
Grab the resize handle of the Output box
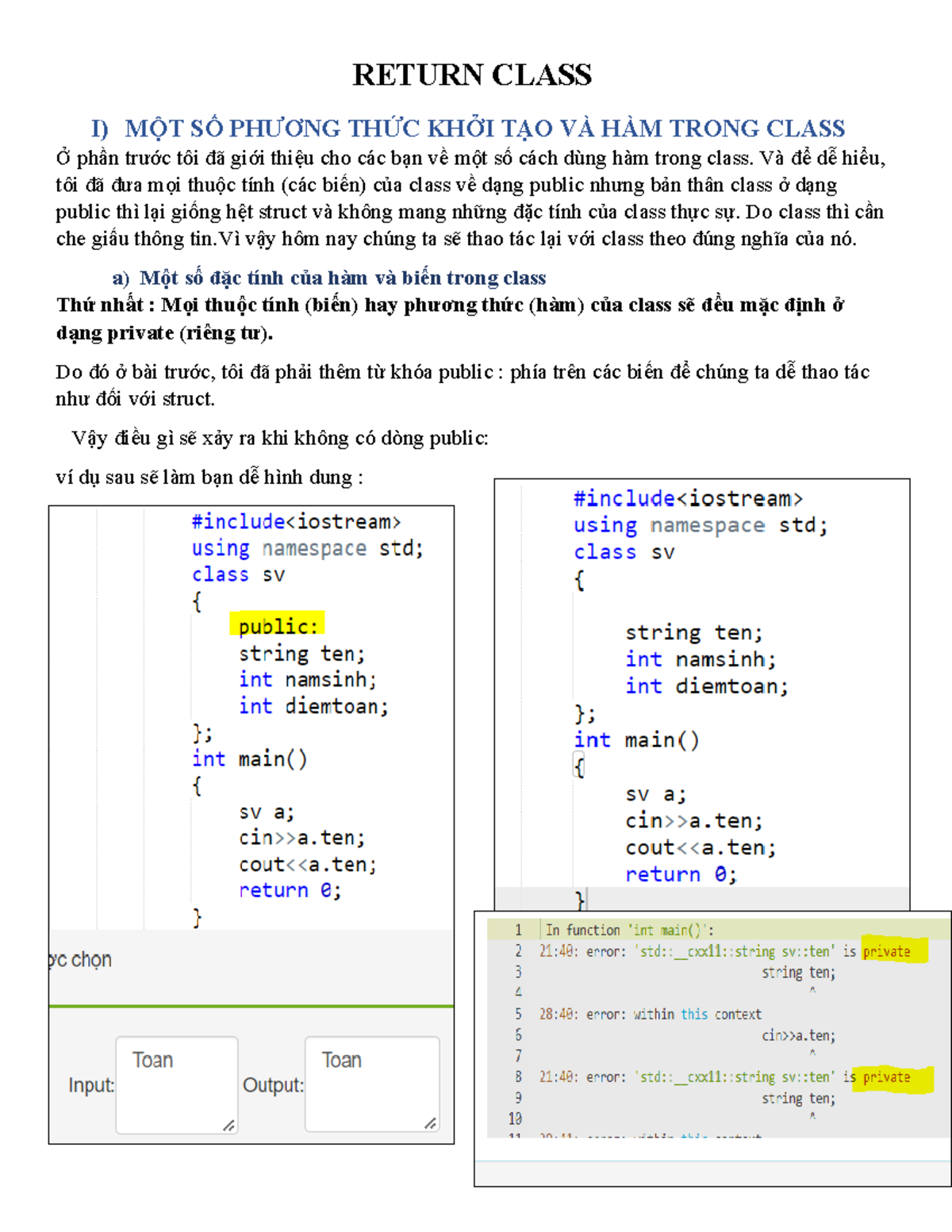point(430,1123)
